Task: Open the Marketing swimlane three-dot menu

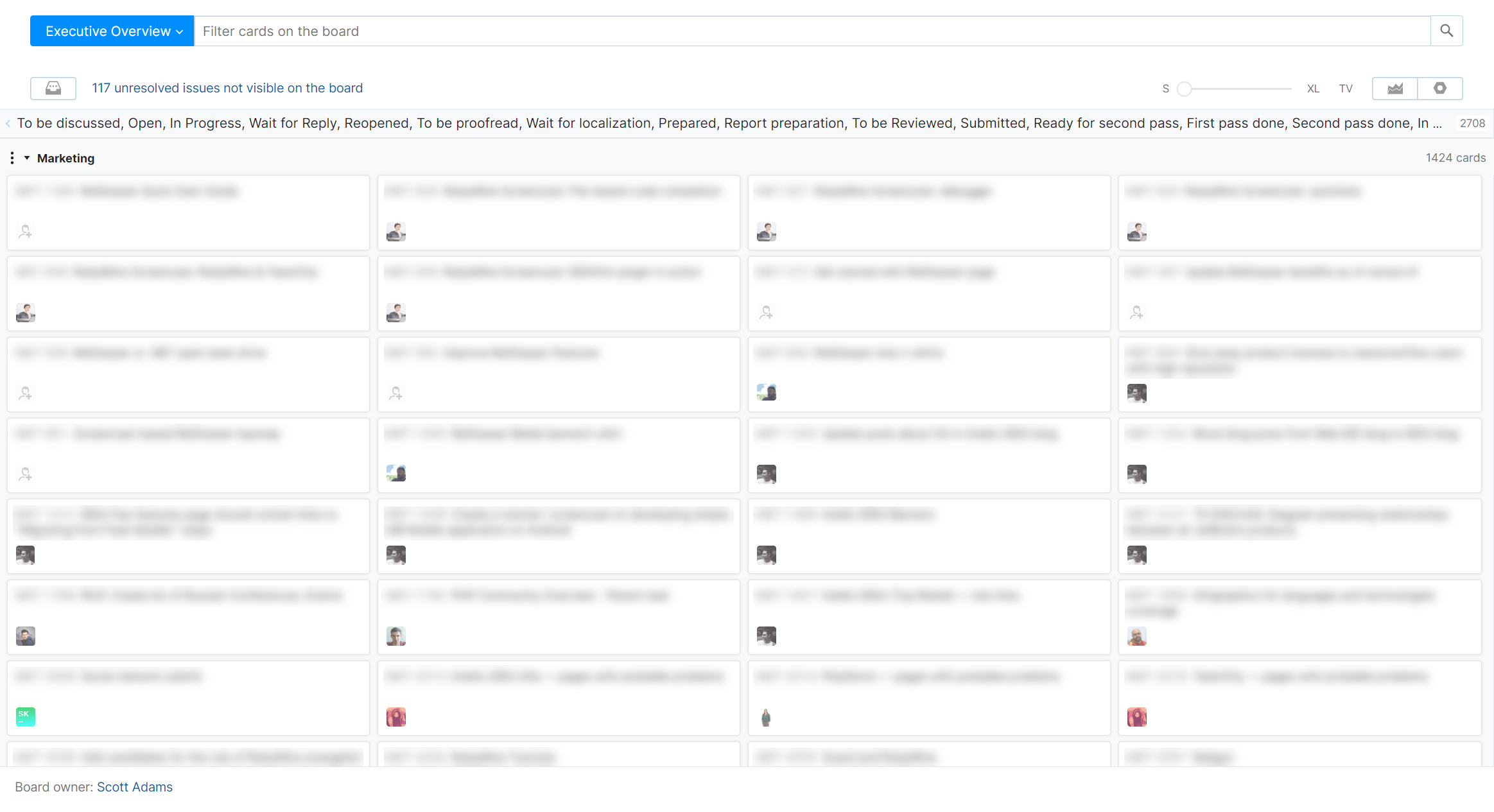Action: [x=12, y=158]
